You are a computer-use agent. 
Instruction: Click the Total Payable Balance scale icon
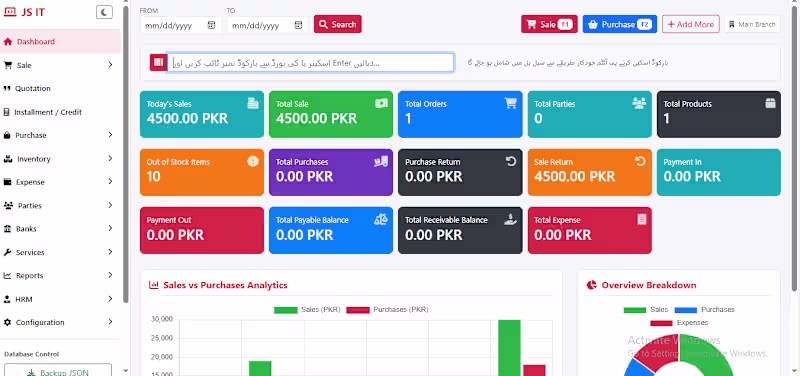381,219
